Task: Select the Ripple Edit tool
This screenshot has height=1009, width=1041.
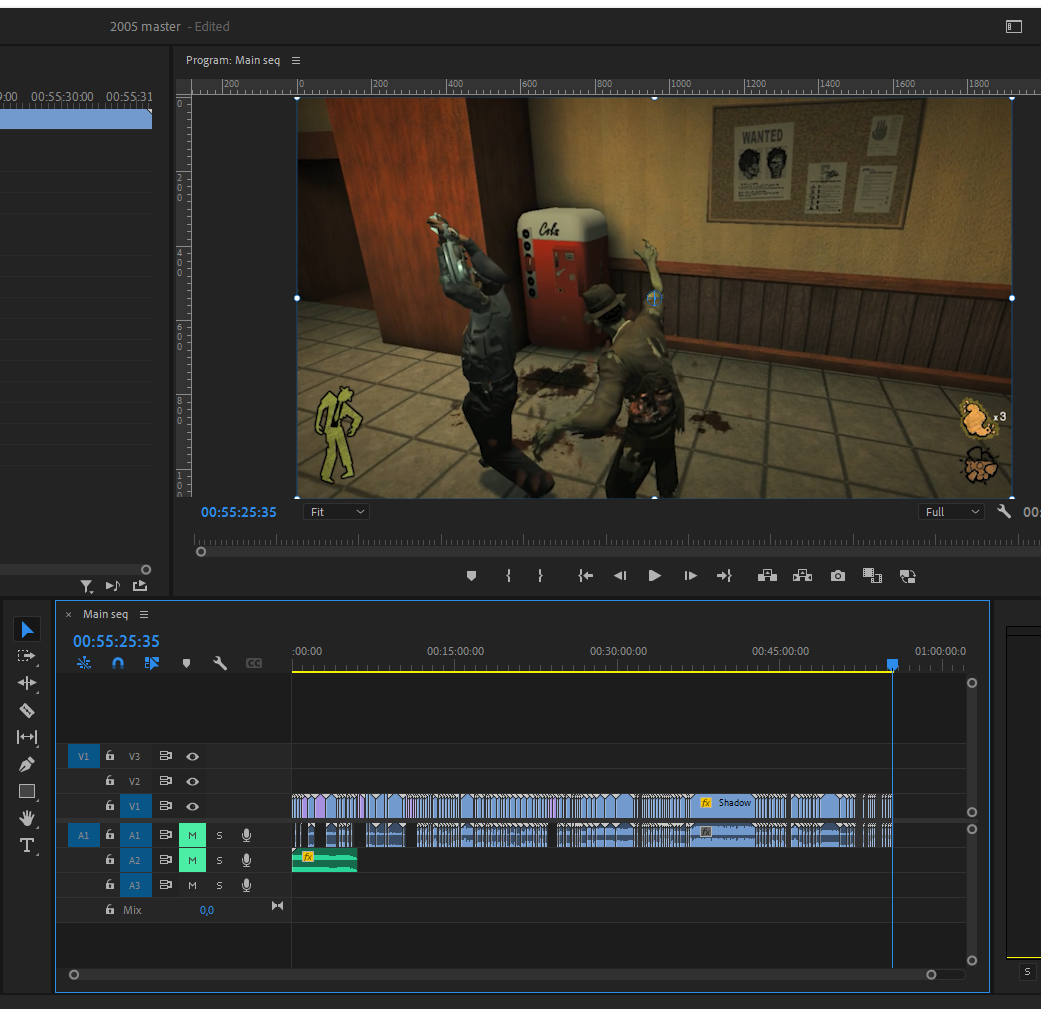Action: click(x=27, y=683)
